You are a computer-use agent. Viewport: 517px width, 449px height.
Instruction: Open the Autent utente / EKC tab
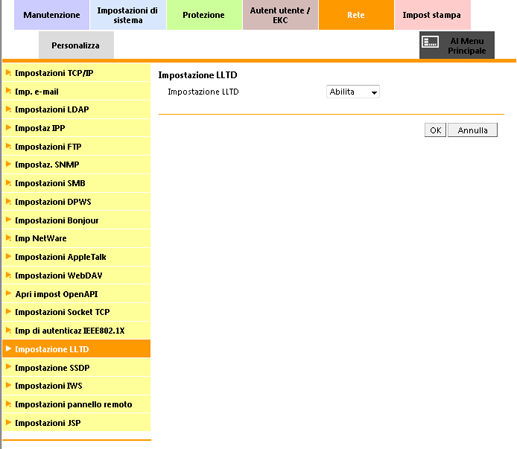280,15
